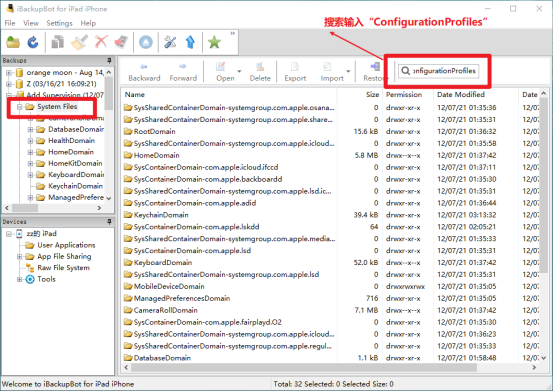The image size is (554, 392).
Task: Click the Export toolbar button
Action: [295, 72]
